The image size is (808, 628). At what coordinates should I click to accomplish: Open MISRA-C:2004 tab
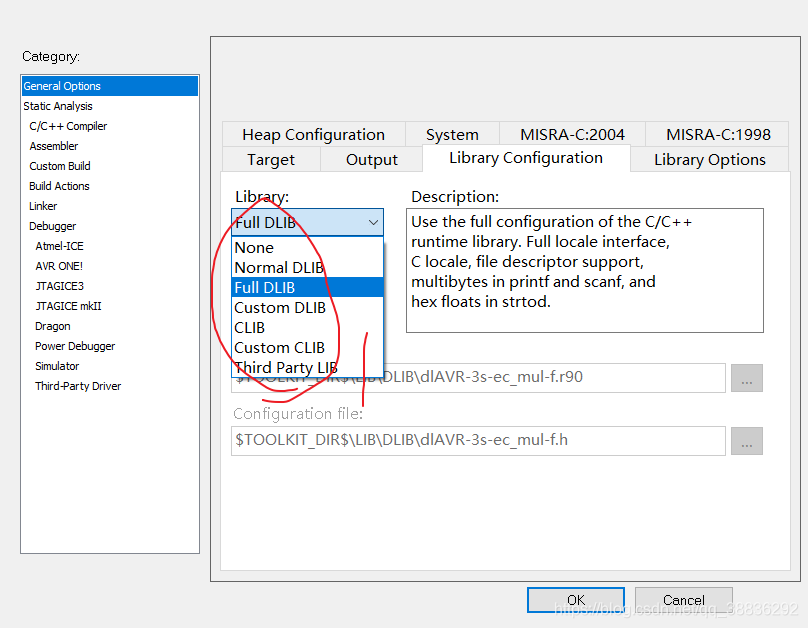pos(572,134)
